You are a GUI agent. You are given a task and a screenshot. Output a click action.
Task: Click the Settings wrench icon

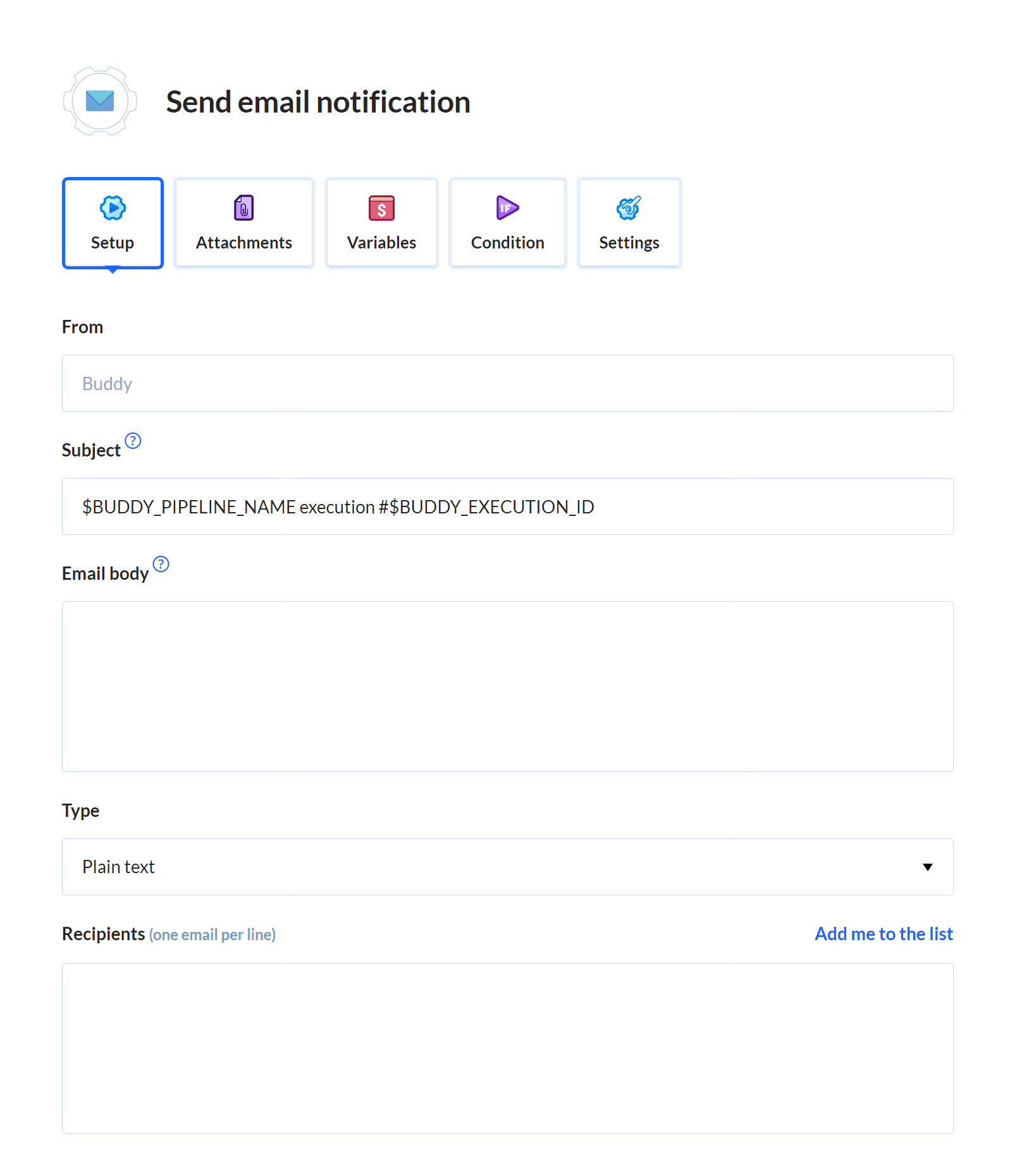[x=629, y=207]
